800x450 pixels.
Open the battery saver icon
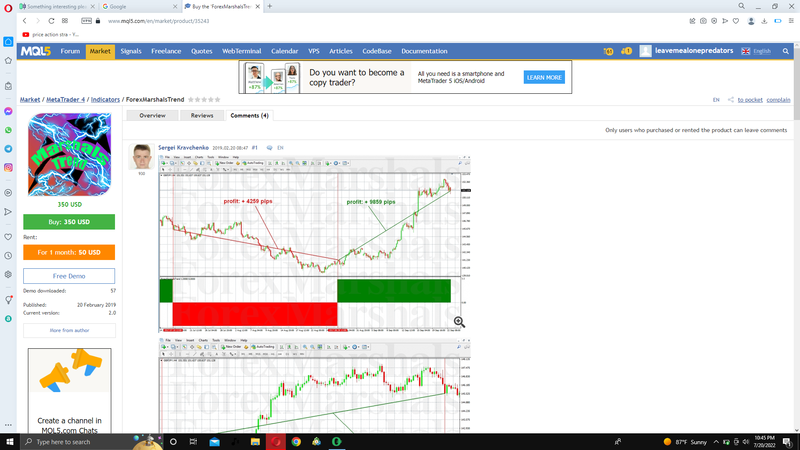(778, 21)
